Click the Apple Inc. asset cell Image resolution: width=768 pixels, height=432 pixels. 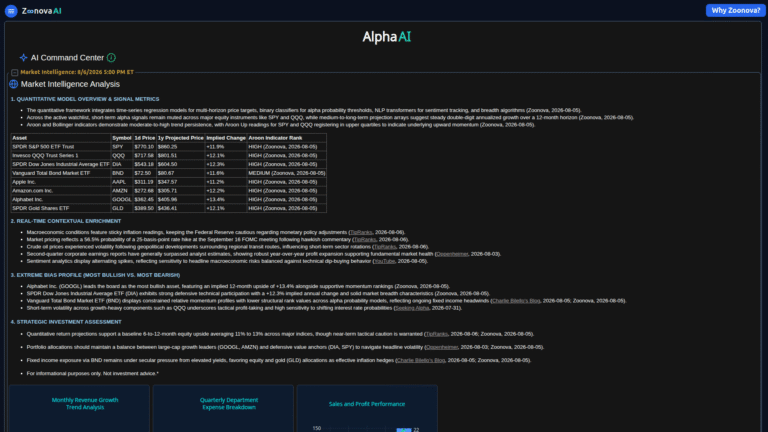(x=61, y=182)
